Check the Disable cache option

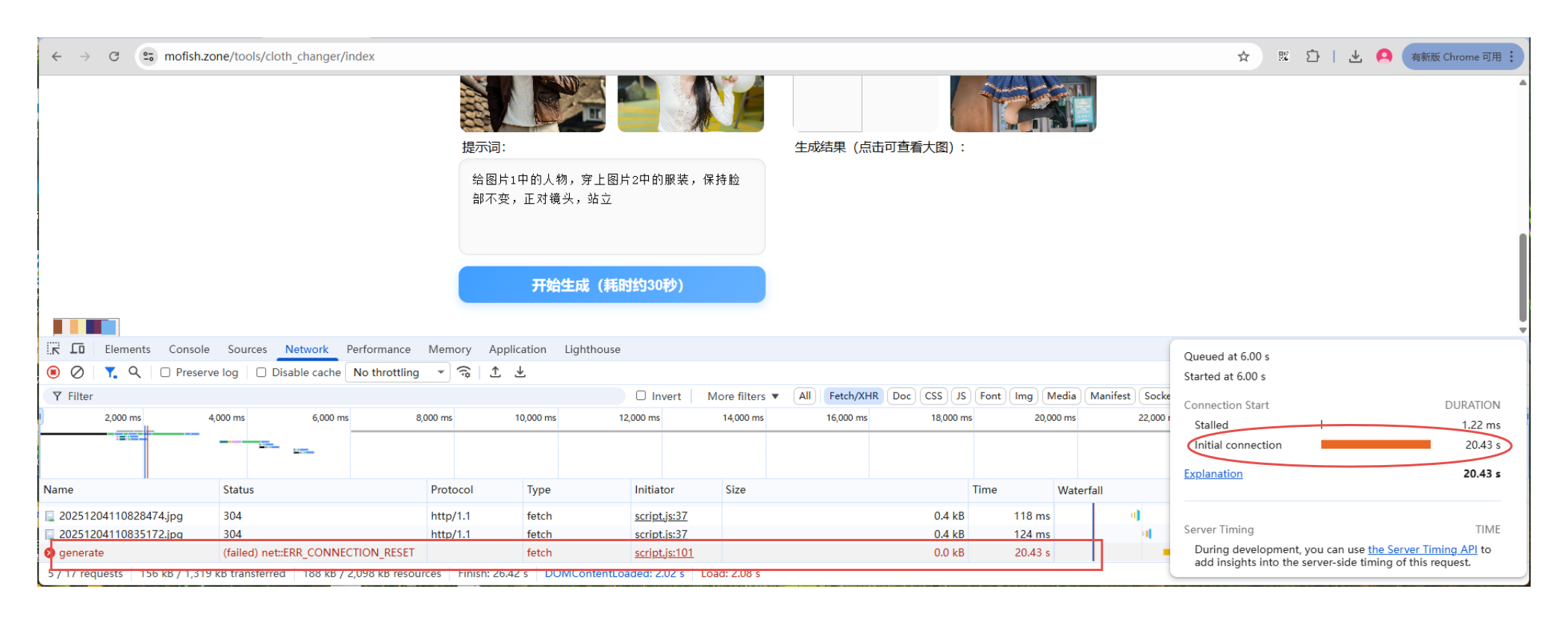tap(261, 372)
